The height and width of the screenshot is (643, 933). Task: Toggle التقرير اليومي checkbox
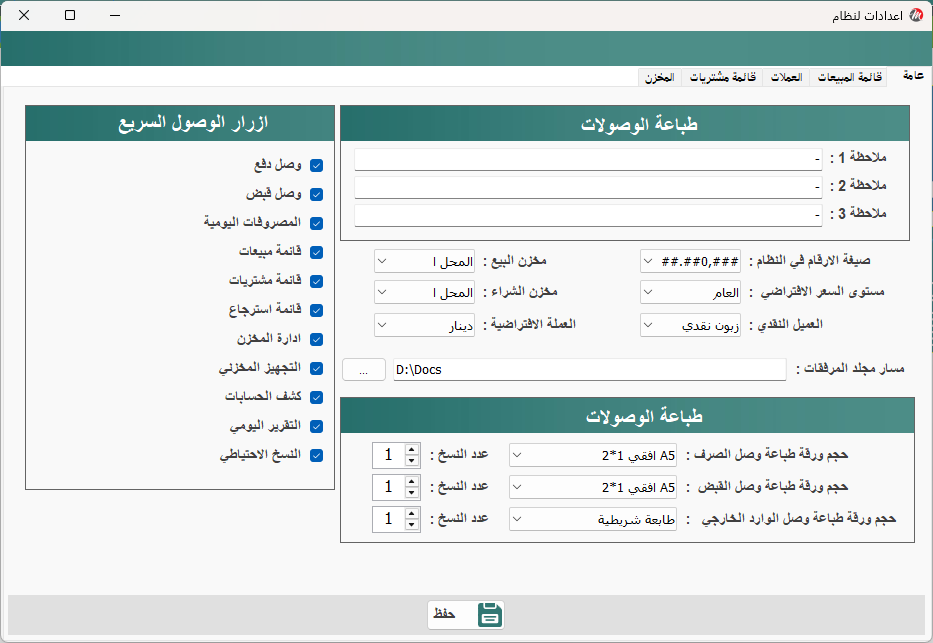click(x=317, y=426)
